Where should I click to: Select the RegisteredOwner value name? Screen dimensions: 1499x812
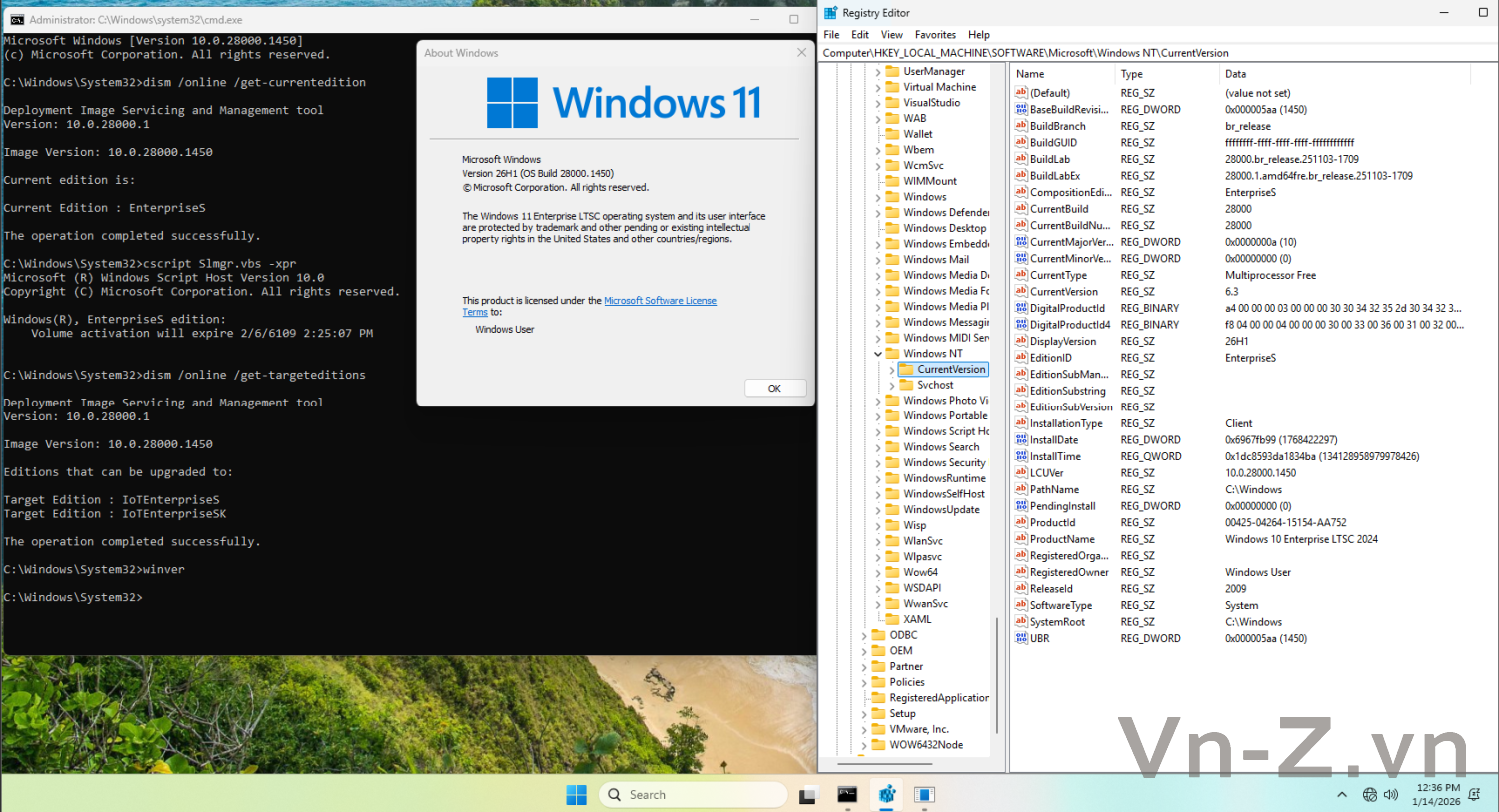(1069, 573)
